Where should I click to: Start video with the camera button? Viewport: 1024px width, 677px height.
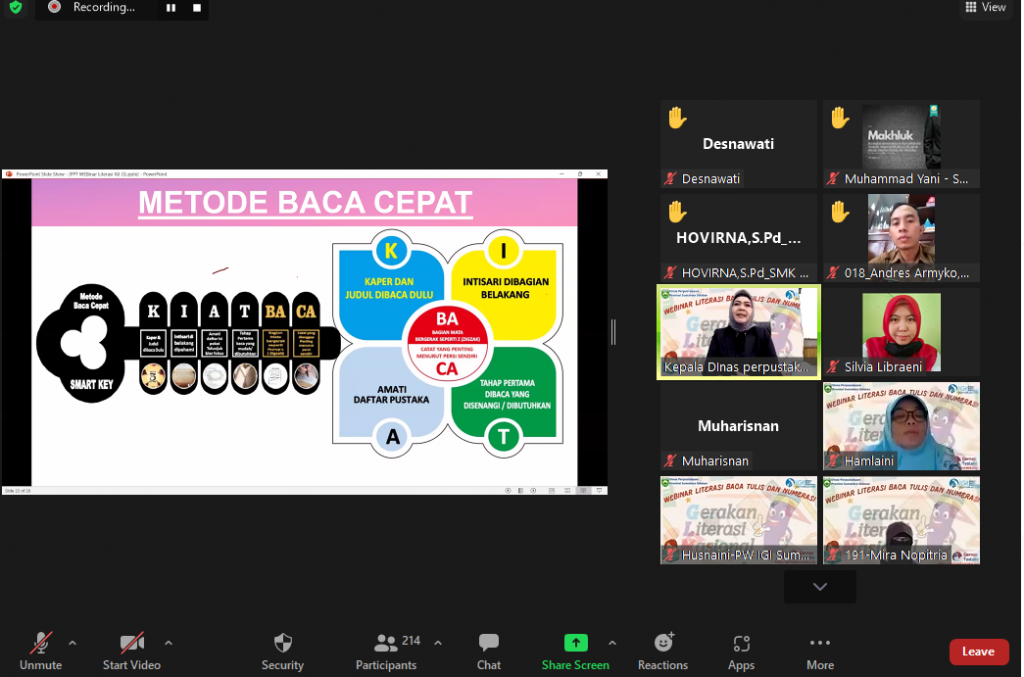tap(132, 643)
